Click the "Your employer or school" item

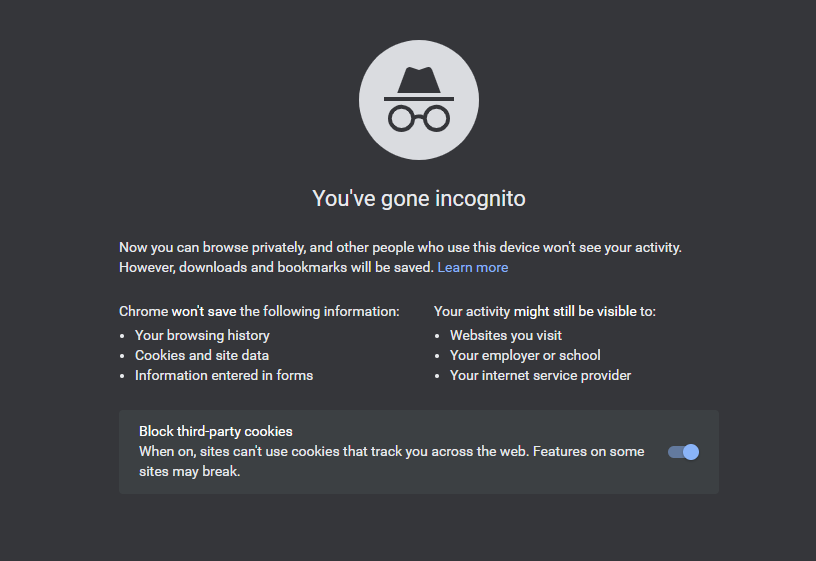(x=525, y=355)
